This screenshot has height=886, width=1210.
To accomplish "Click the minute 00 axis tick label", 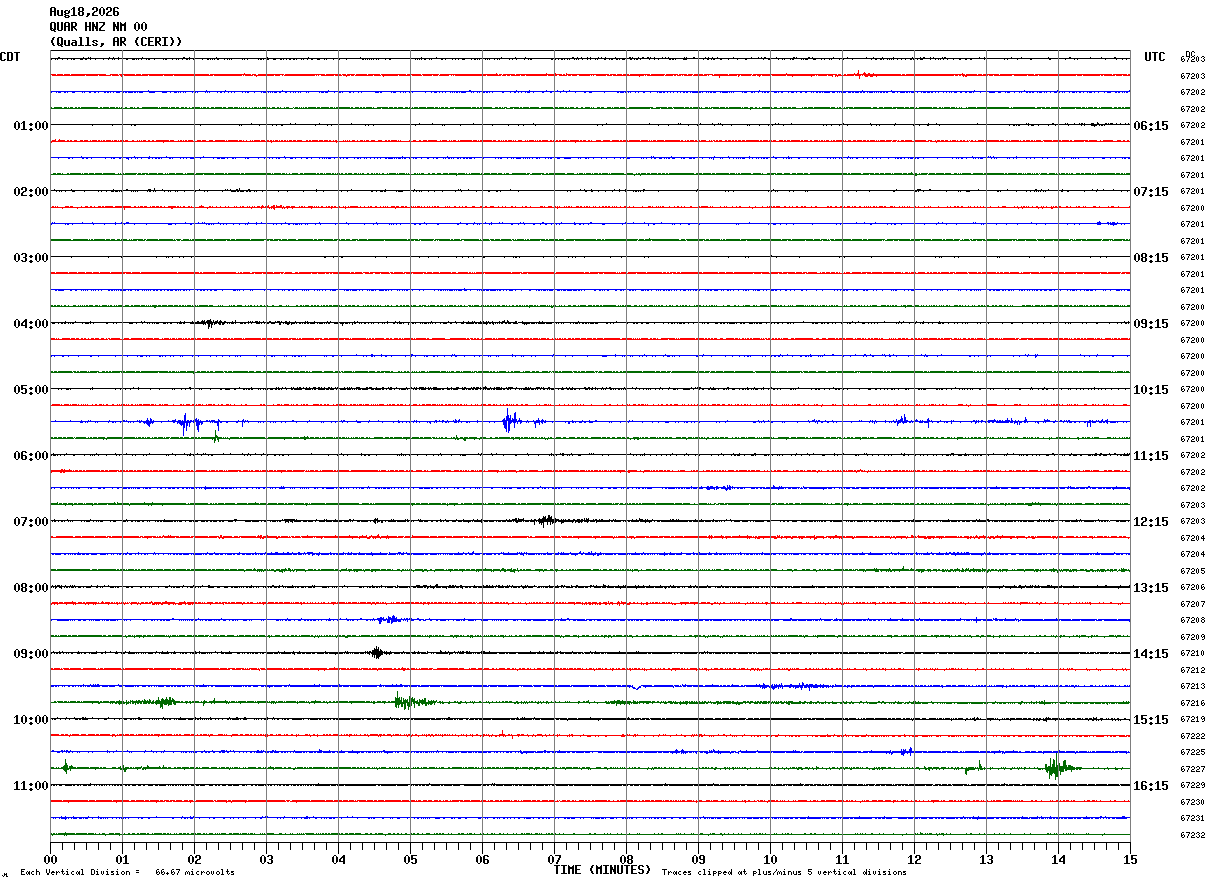I will tap(50, 859).
